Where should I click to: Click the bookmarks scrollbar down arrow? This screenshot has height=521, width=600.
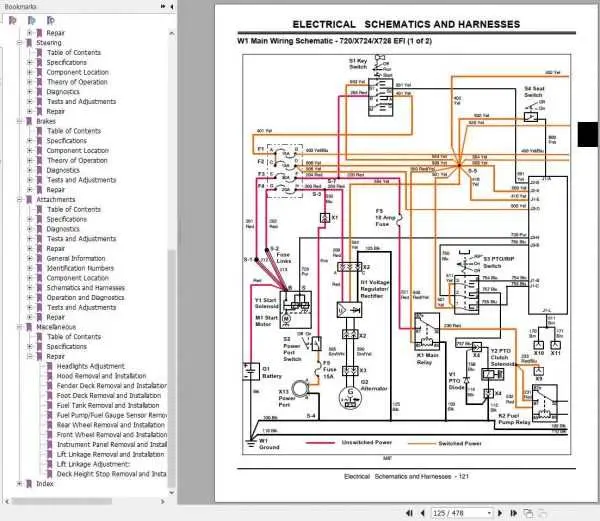tap(172, 493)
